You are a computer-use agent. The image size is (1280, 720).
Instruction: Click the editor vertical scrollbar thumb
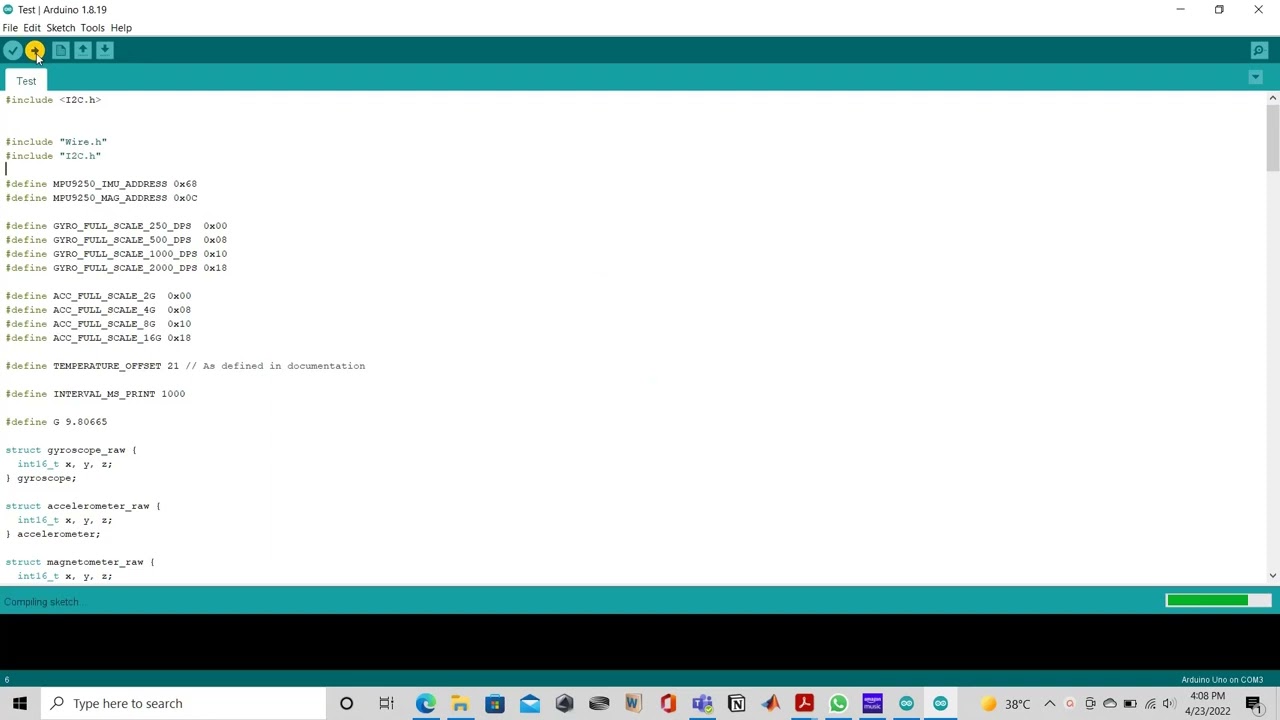[x=1273, y=138]
